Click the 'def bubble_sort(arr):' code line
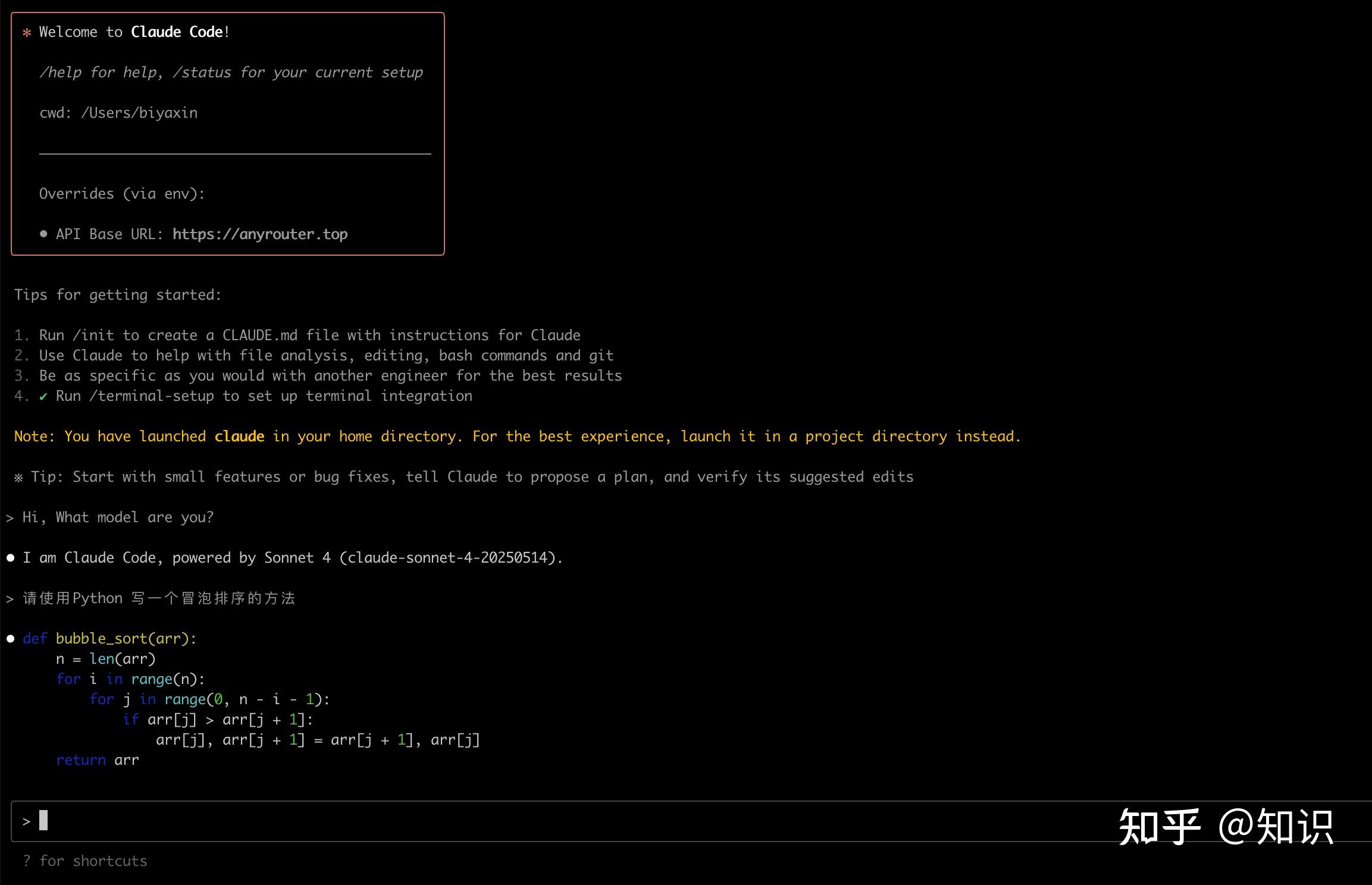Image resolution: width=1372 pixels, height=885 pixels. click(x=109, y=639)
